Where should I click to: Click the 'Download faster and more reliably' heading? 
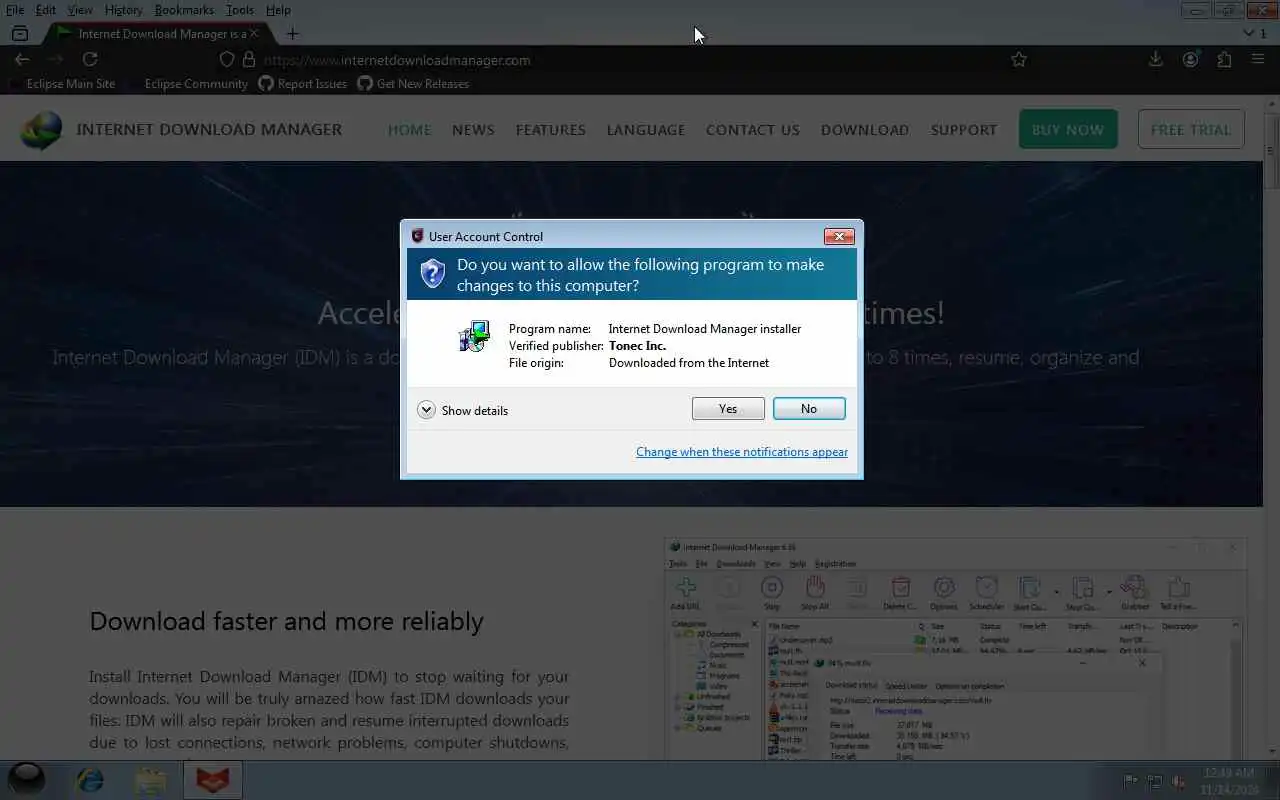click(x=286, y=621)
